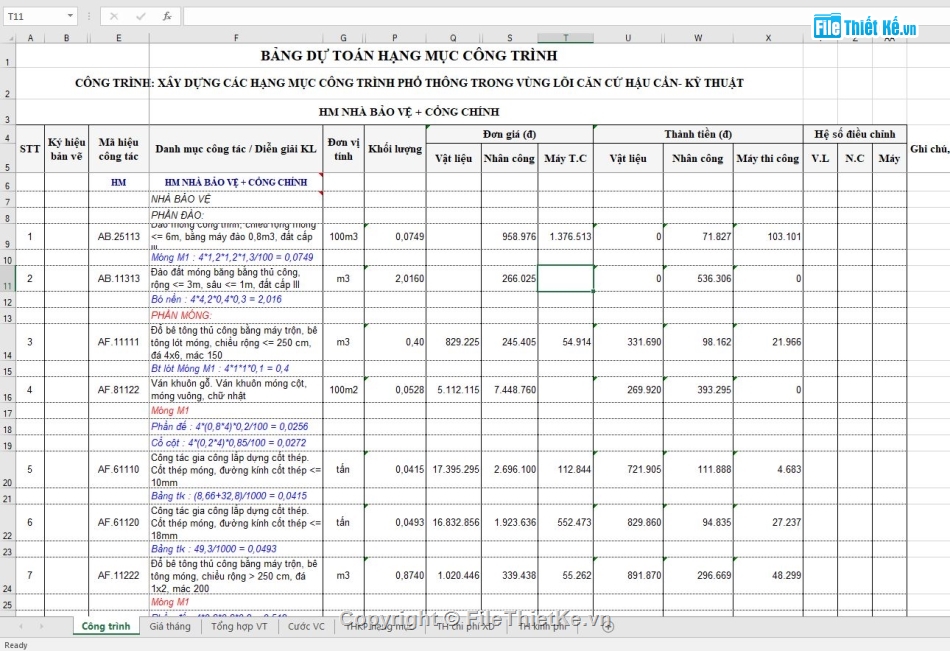Click the V.L subheading cell

[820, 158]
